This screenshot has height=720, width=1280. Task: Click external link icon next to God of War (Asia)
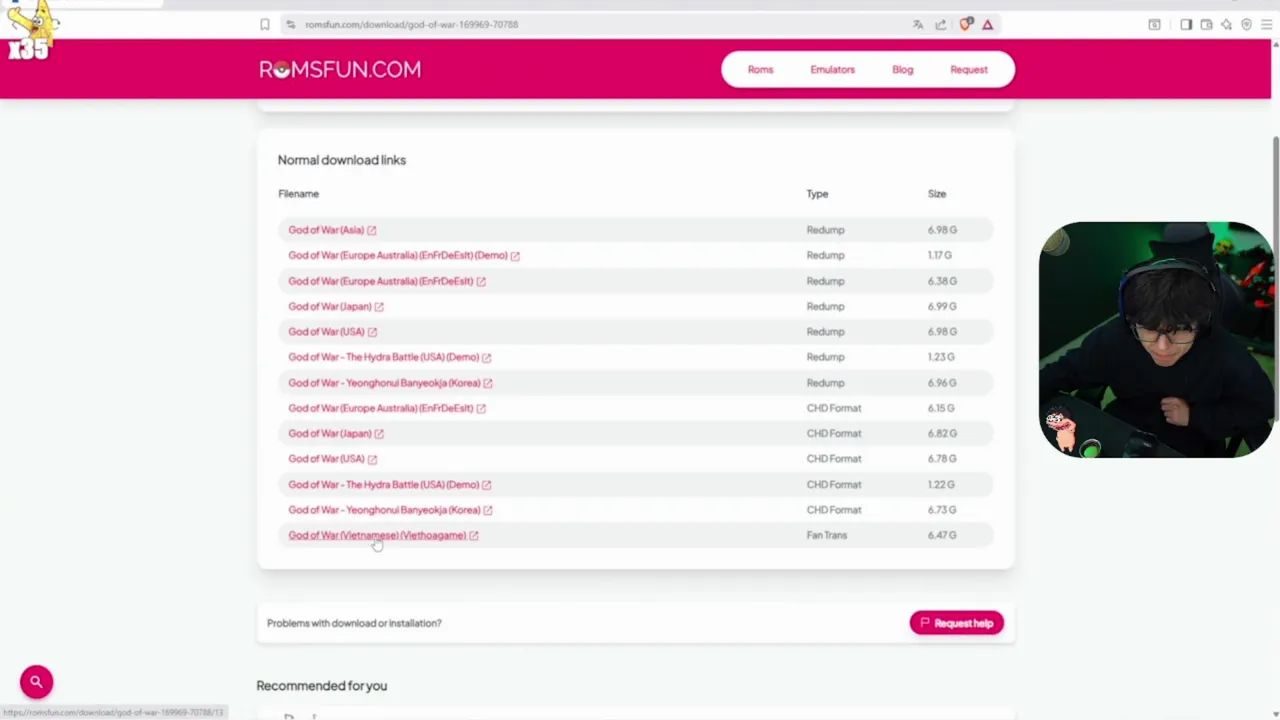coord(372,230)
